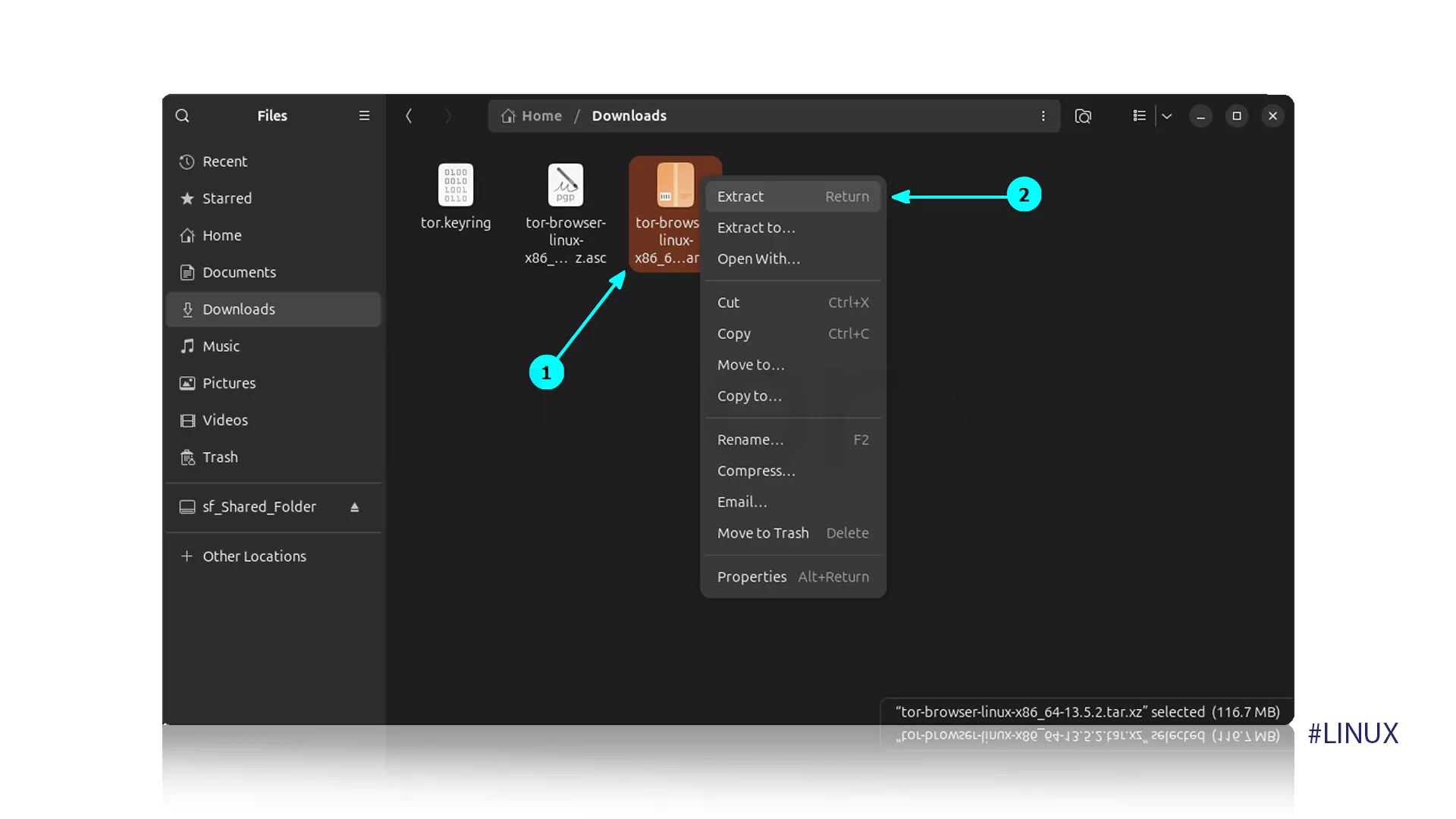1456x819 pixels.
Task: Minimize the Files window
Action: [1200, 116]
